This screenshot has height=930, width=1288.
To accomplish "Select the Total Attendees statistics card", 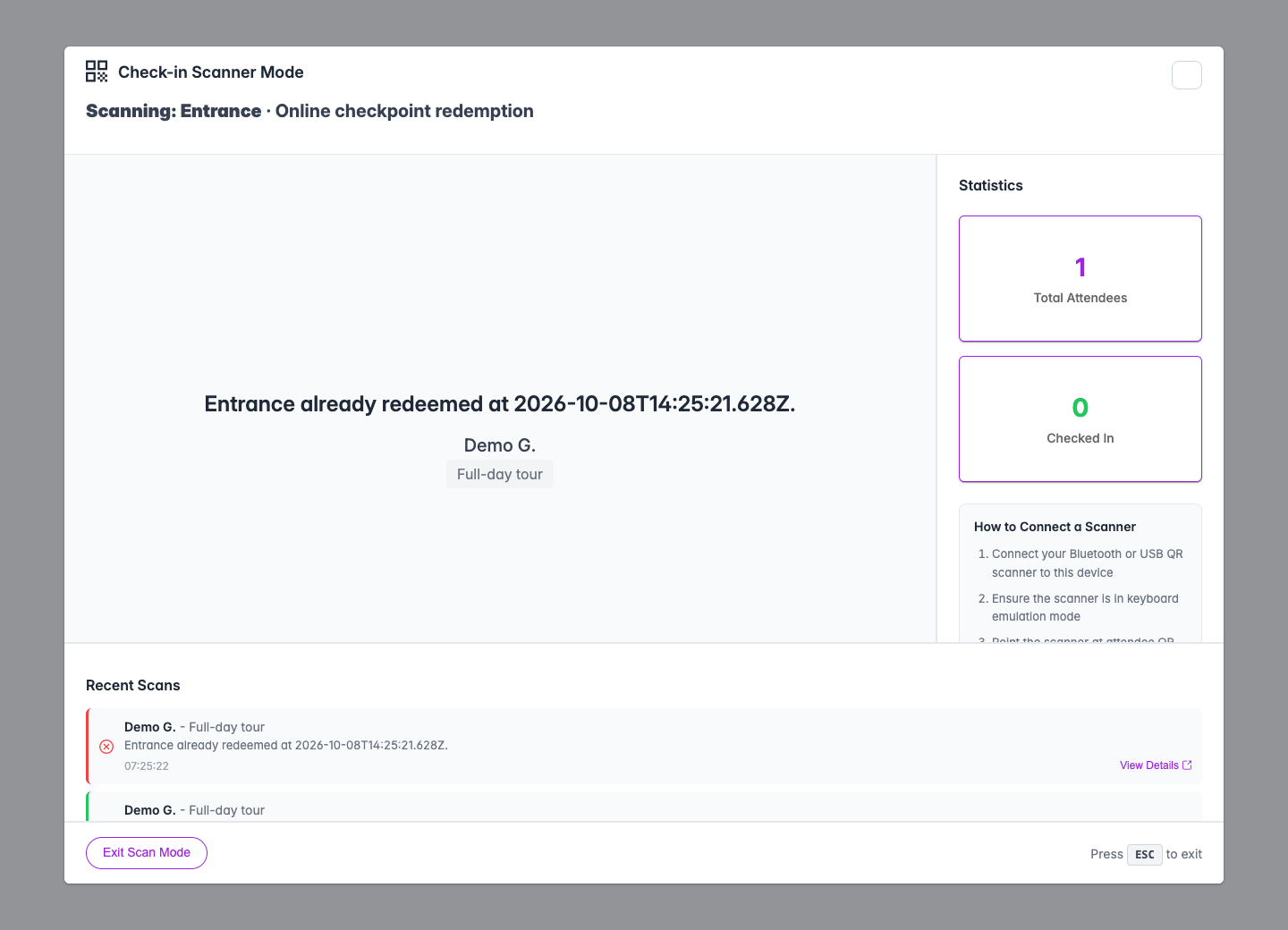I will [1080, 278].
